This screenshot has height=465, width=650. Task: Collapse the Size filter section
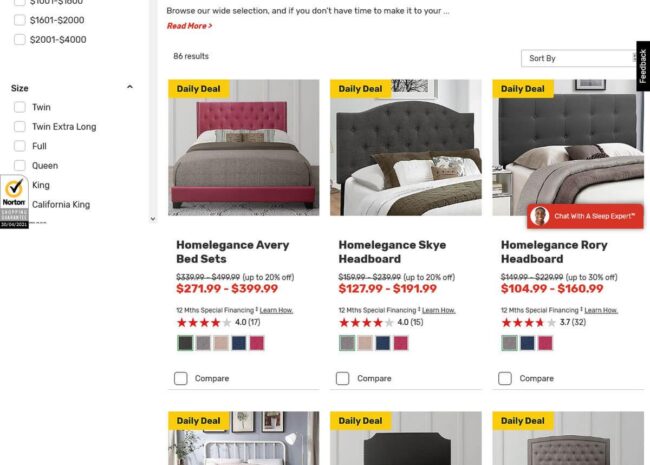[130, 87]
